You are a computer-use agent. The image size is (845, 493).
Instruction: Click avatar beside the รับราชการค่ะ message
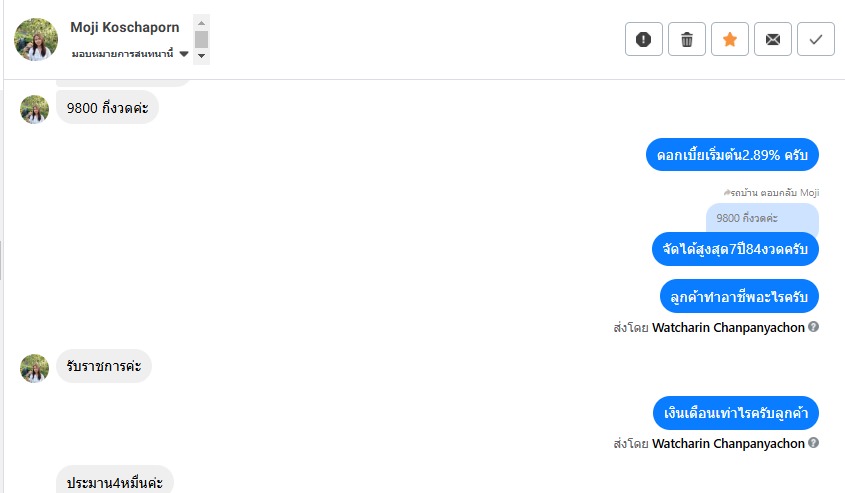pyautogui.click(x=35, y=367)
